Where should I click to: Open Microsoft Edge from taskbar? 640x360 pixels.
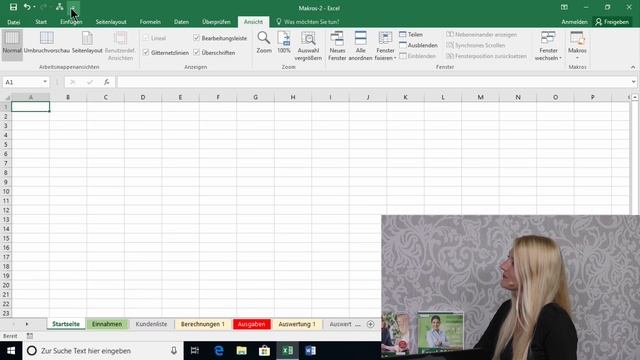pyautogui.click(x=219, y=351)
